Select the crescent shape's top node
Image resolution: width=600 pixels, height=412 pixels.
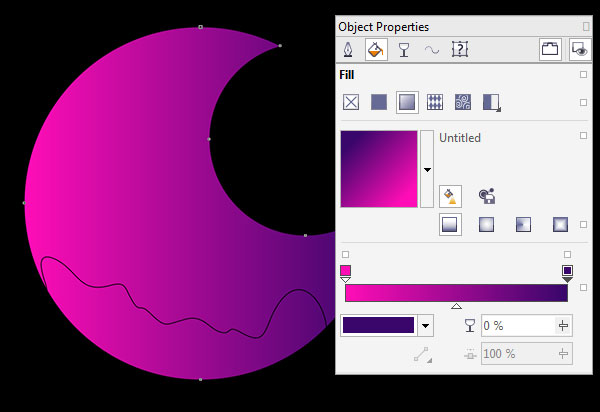click(x=201, y=27)
